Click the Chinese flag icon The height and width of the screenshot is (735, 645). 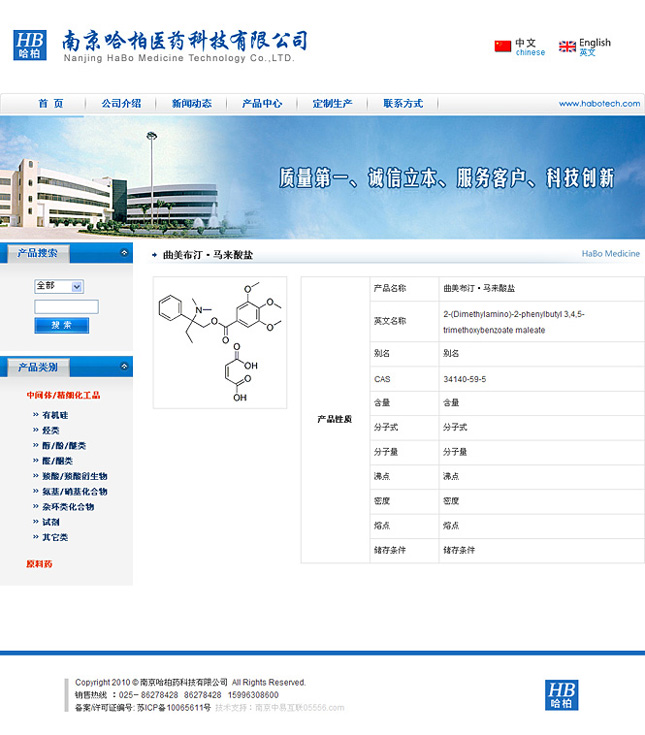[502, 46]
